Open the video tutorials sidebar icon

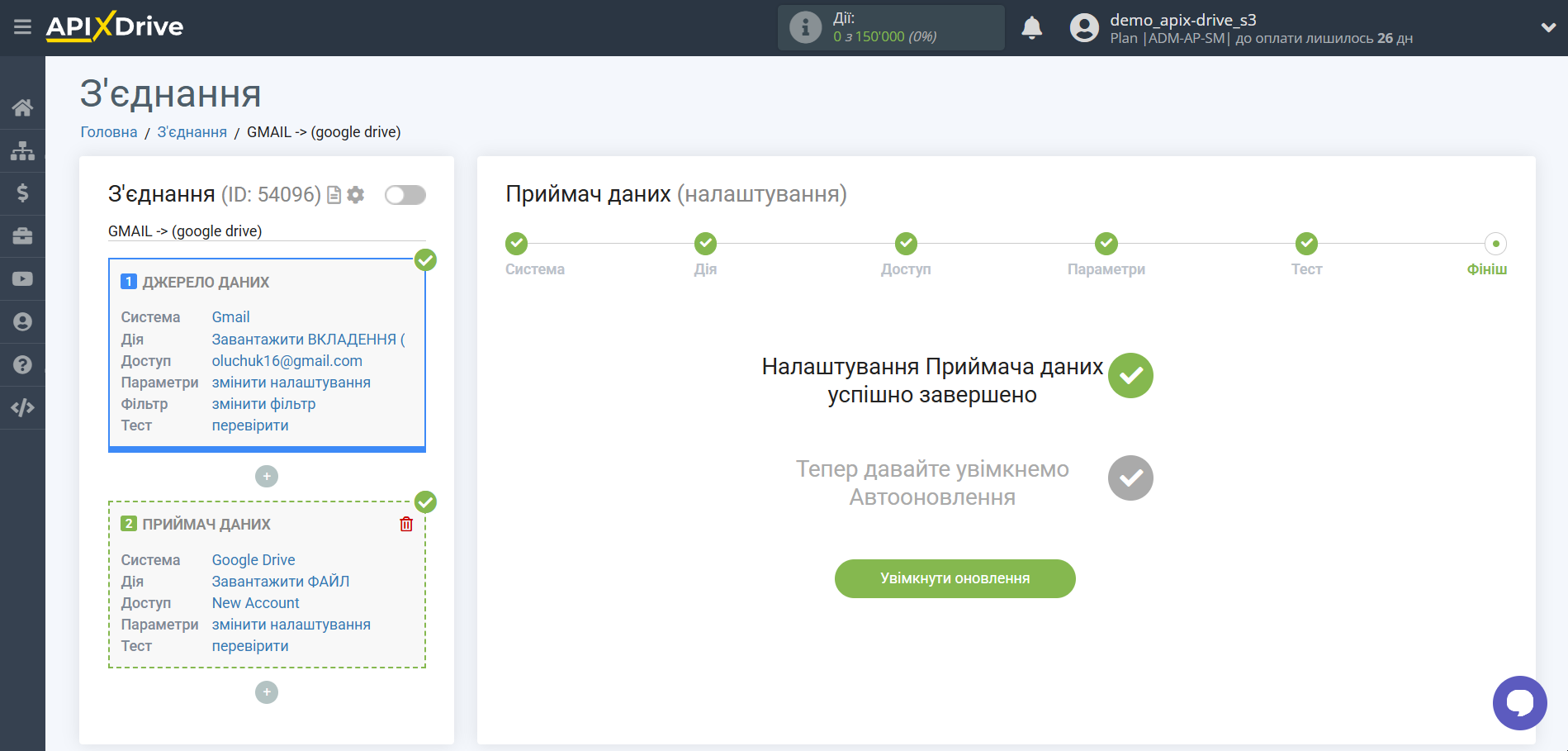click(22, 279)
